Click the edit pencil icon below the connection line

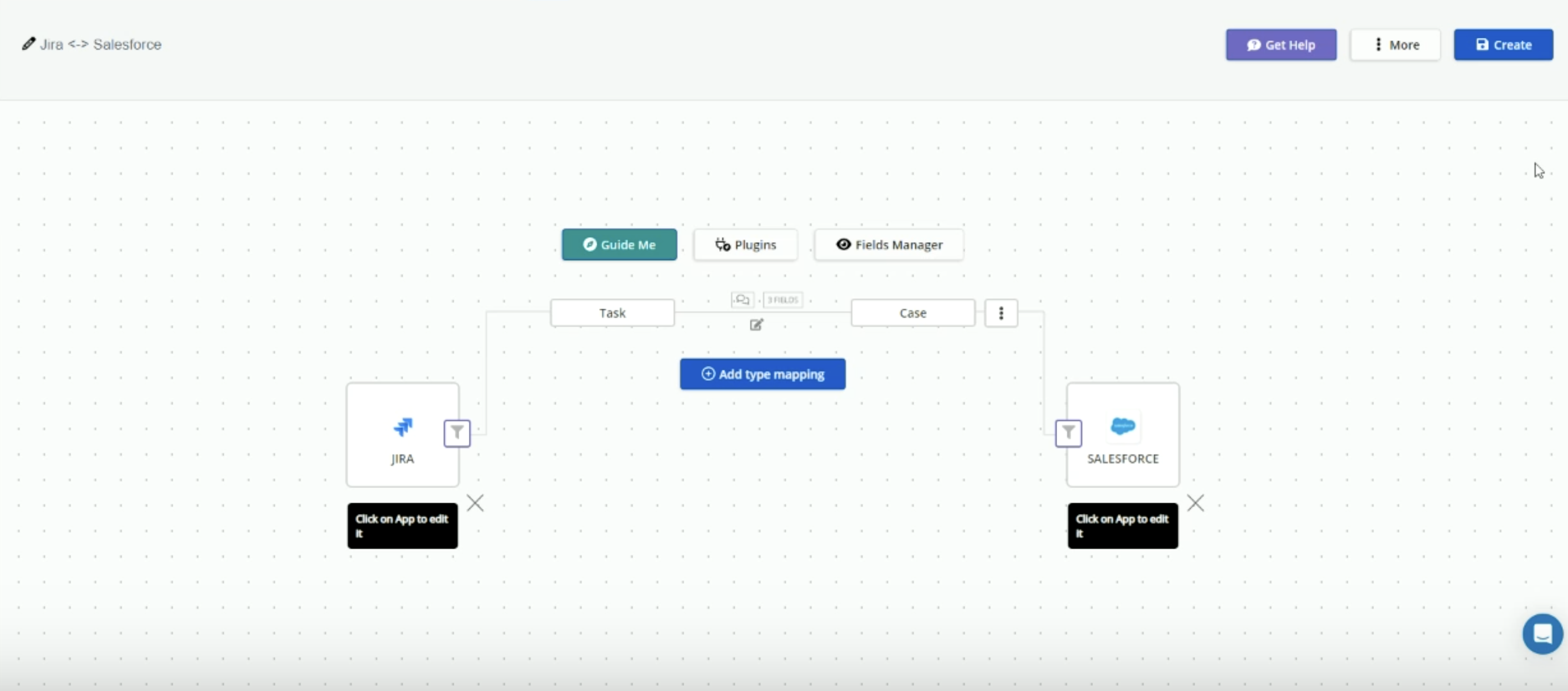click(756, 325)
